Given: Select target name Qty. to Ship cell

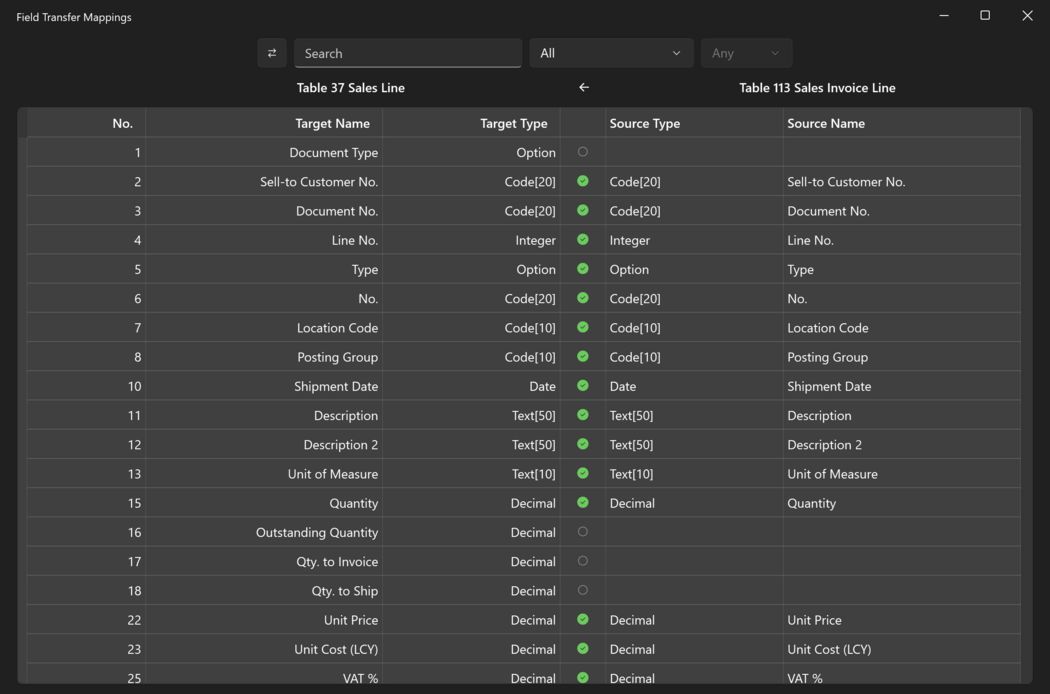Looking at the screenshot, I should coord(264,591).
